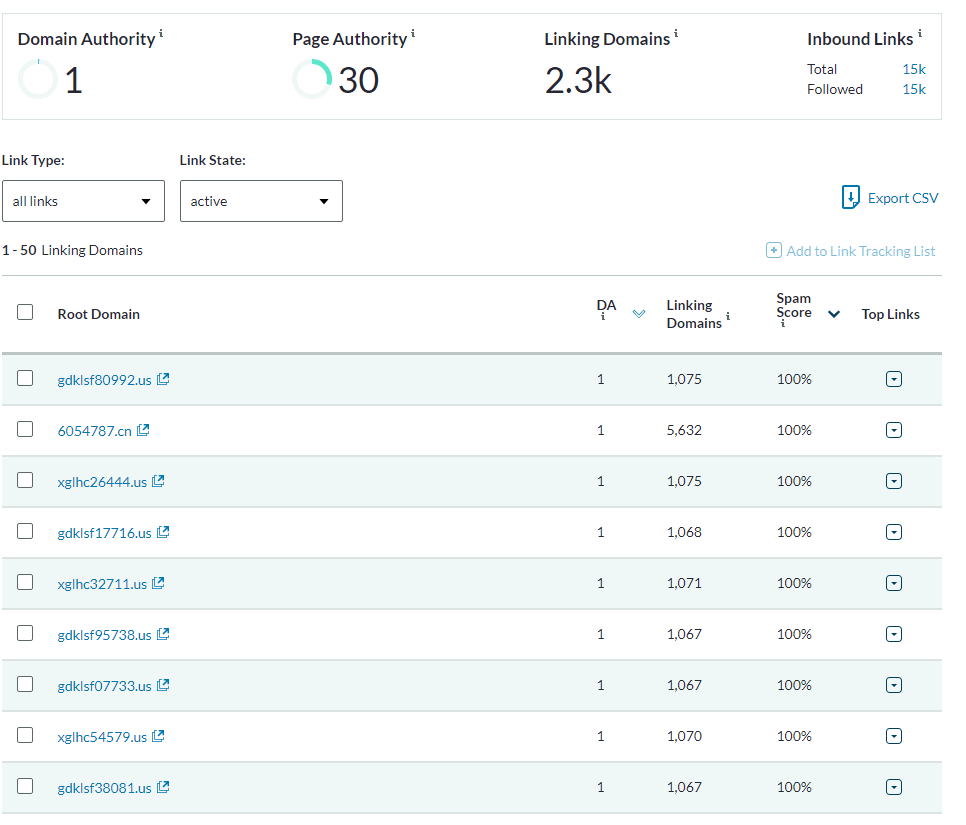Open 6054787.cn external link icon
The height and width of the screenshot is (825, 966).
(x=144, y=430)
